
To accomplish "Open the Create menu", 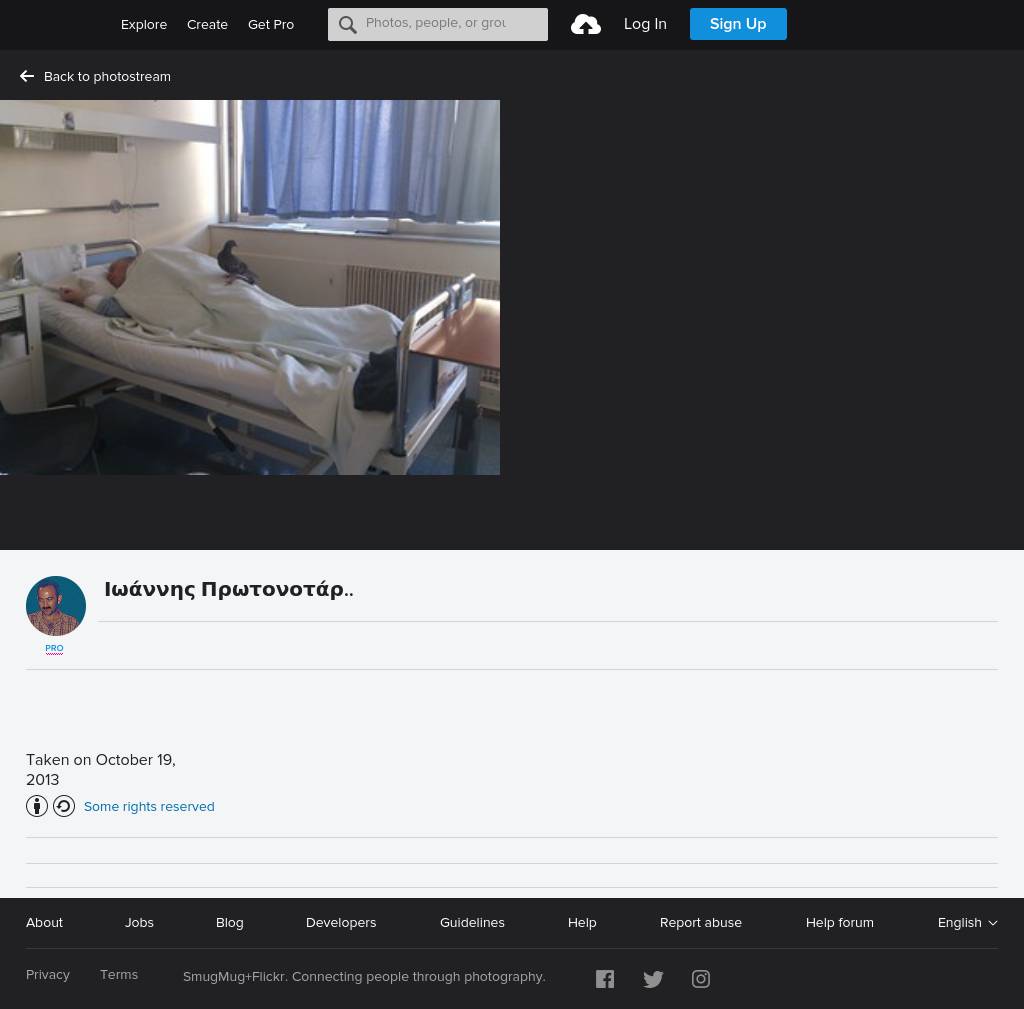I will [207, 25].
